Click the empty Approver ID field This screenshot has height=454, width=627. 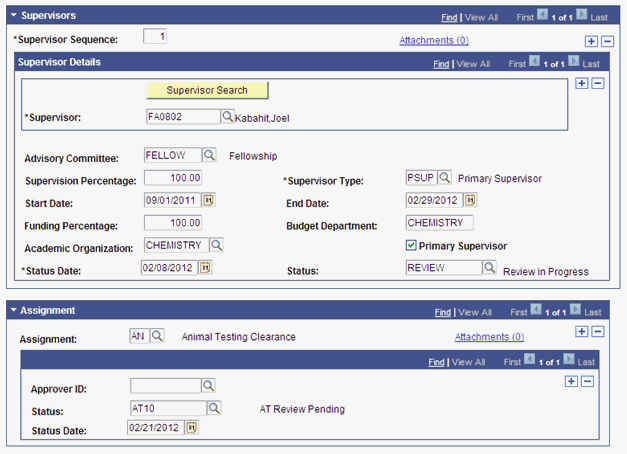point(166,386)
